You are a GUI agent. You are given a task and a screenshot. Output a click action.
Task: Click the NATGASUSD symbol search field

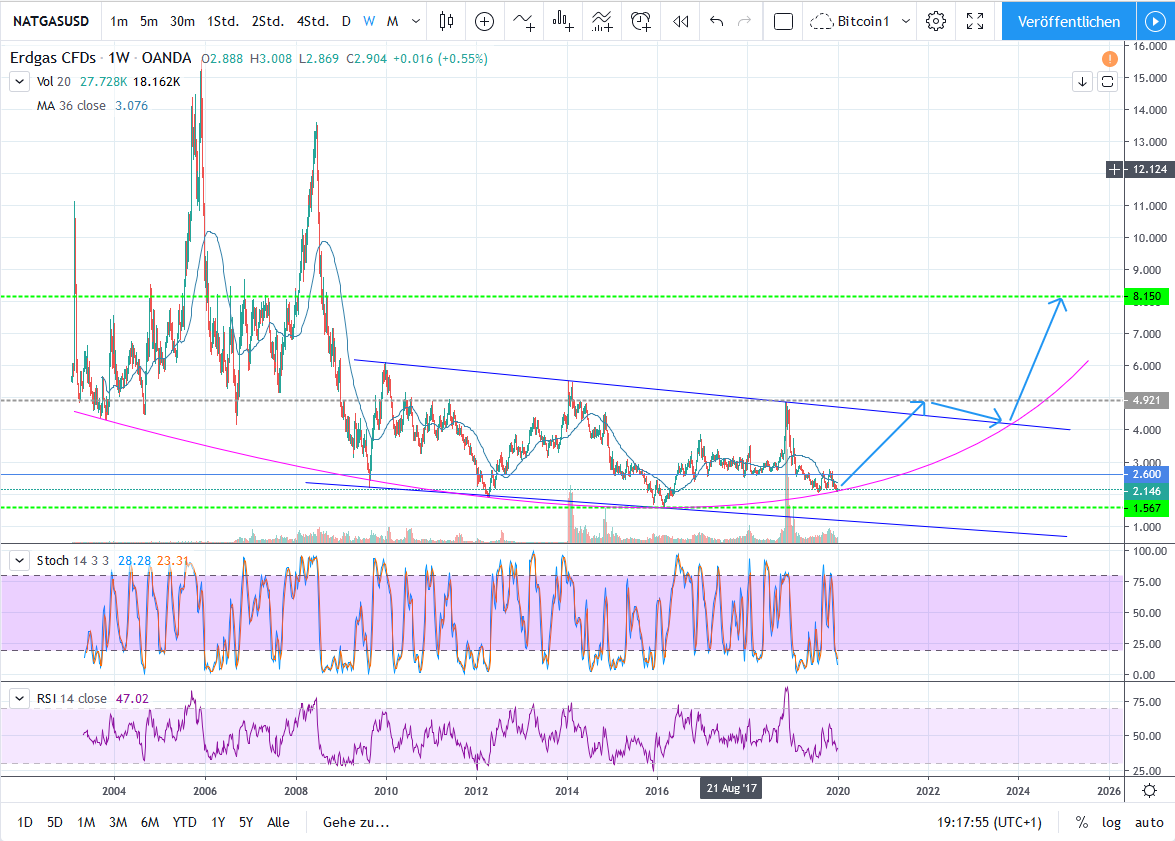pyautogui.click(x=51, y=22)
